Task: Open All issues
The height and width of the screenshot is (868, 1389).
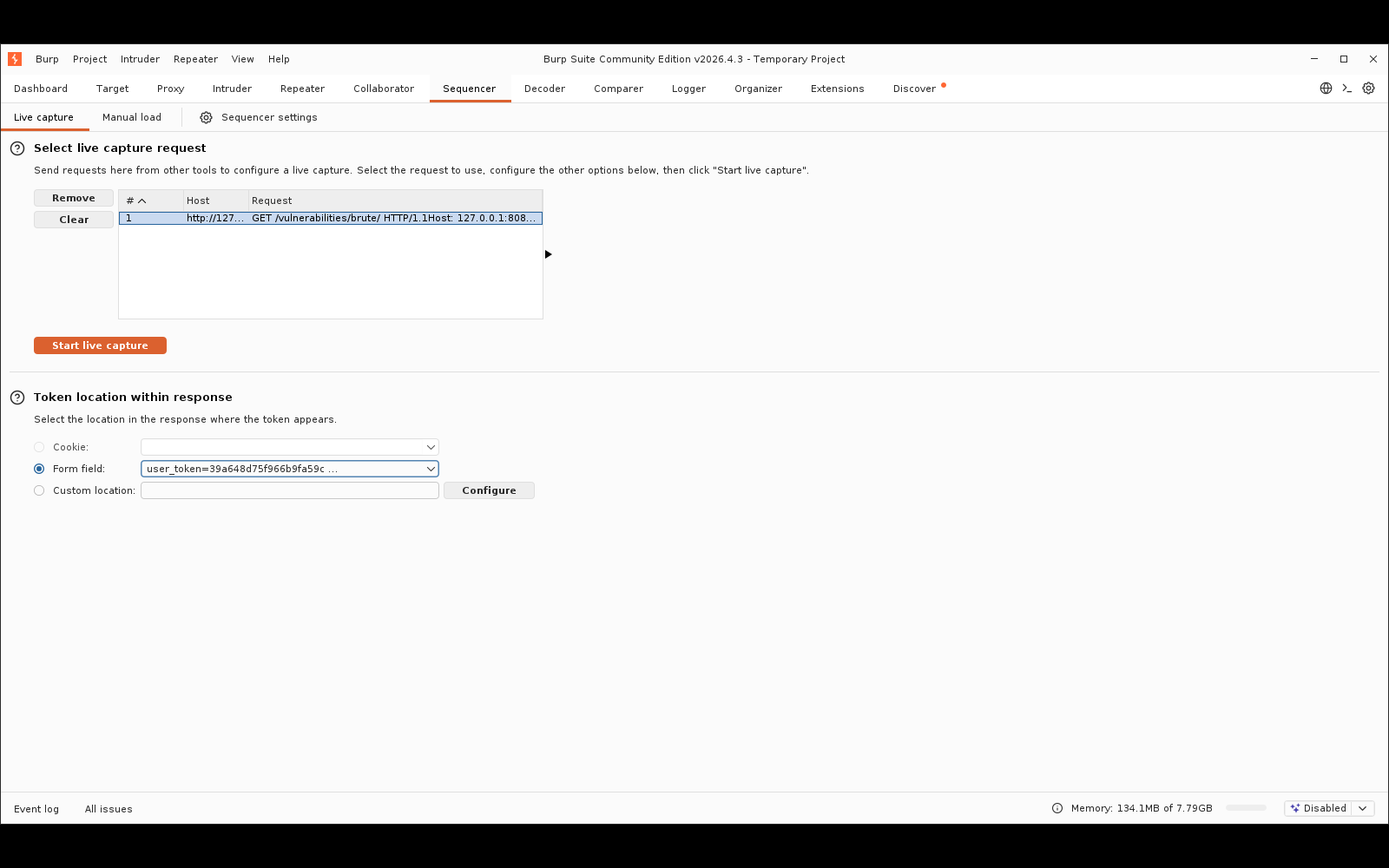Action: point(109,809)
